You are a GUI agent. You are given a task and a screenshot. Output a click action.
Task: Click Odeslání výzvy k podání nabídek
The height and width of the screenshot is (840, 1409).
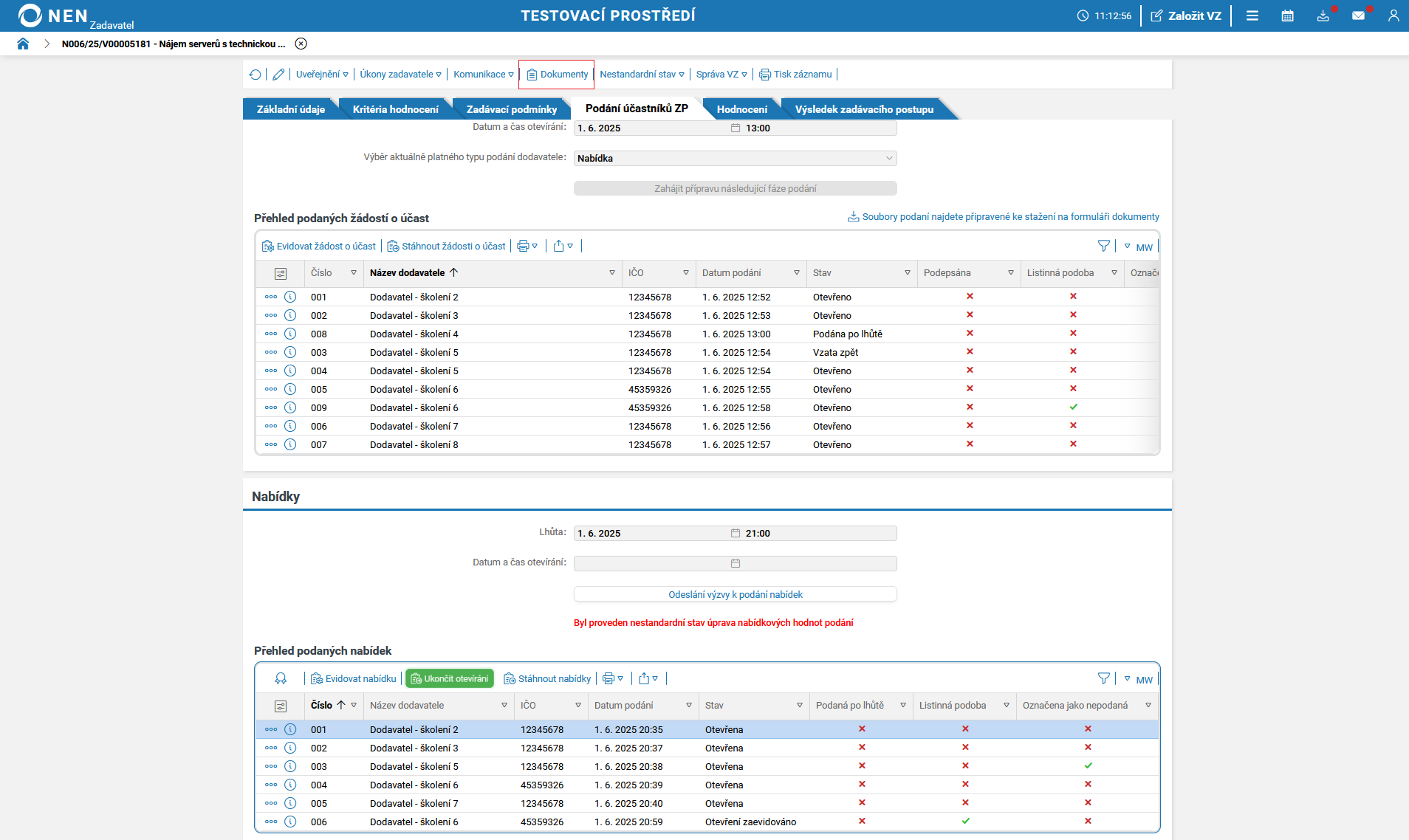click(735, 594)
